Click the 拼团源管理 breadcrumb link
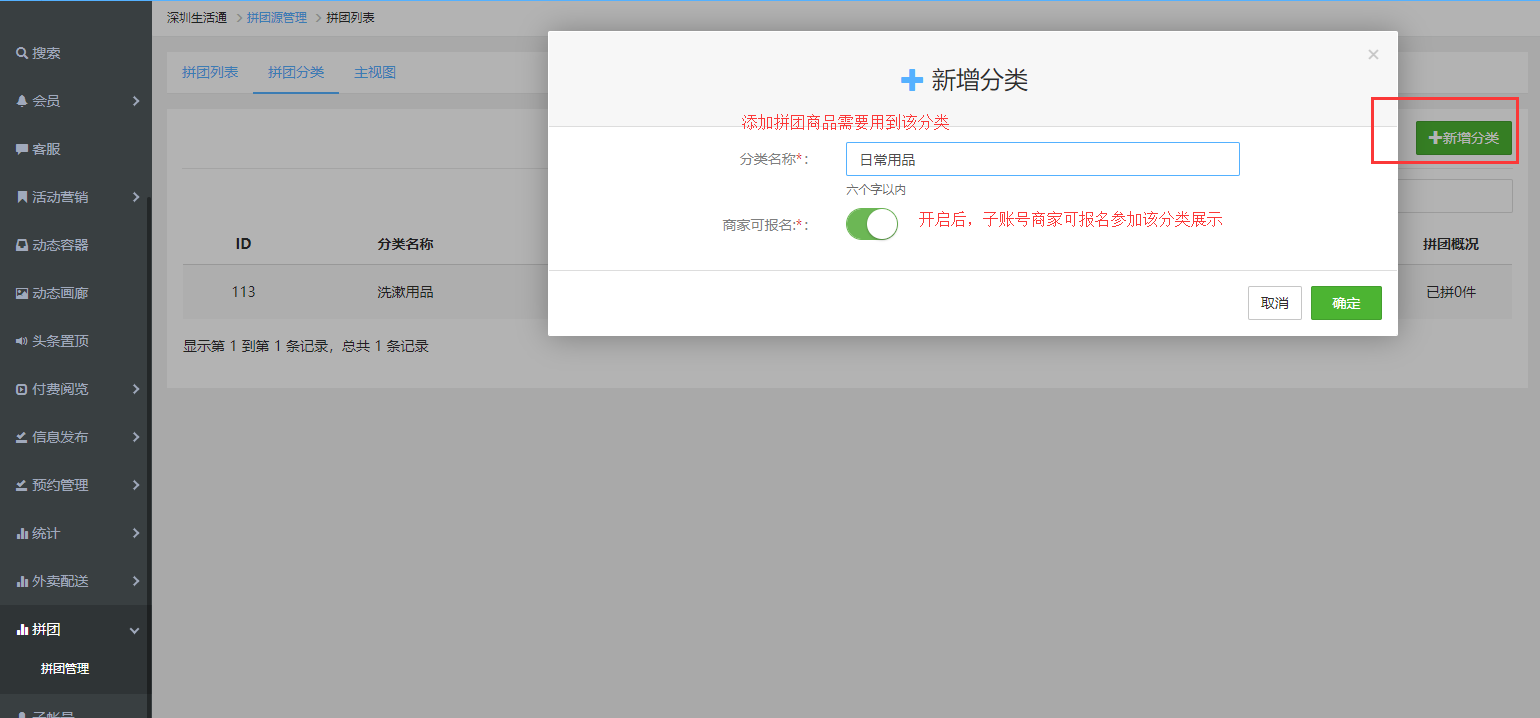This screenshot has height=718, width=1540. 277,18
